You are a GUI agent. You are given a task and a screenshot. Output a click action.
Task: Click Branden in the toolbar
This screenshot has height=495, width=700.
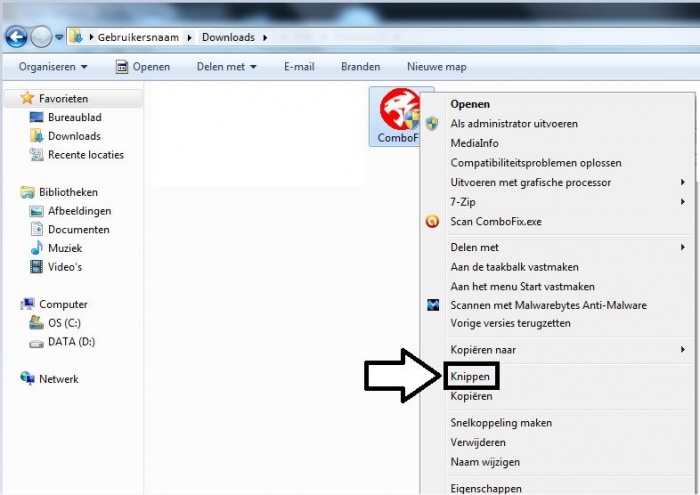pyautogui.click(x=361, y=67)
